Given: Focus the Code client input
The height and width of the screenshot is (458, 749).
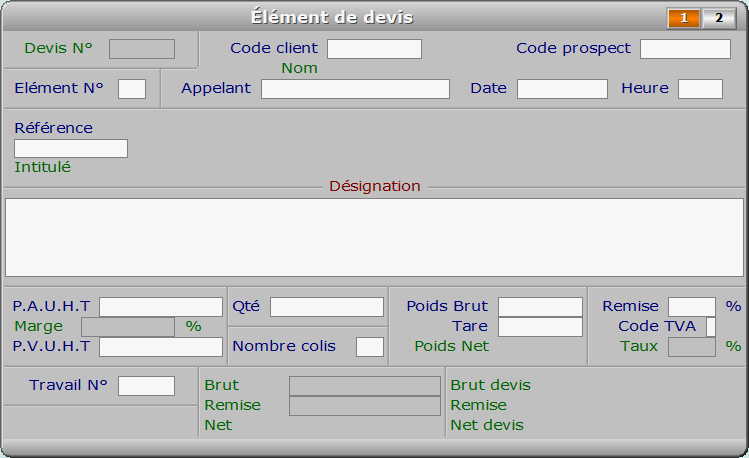Looking at the screenshot, I should tap(374, 49).
